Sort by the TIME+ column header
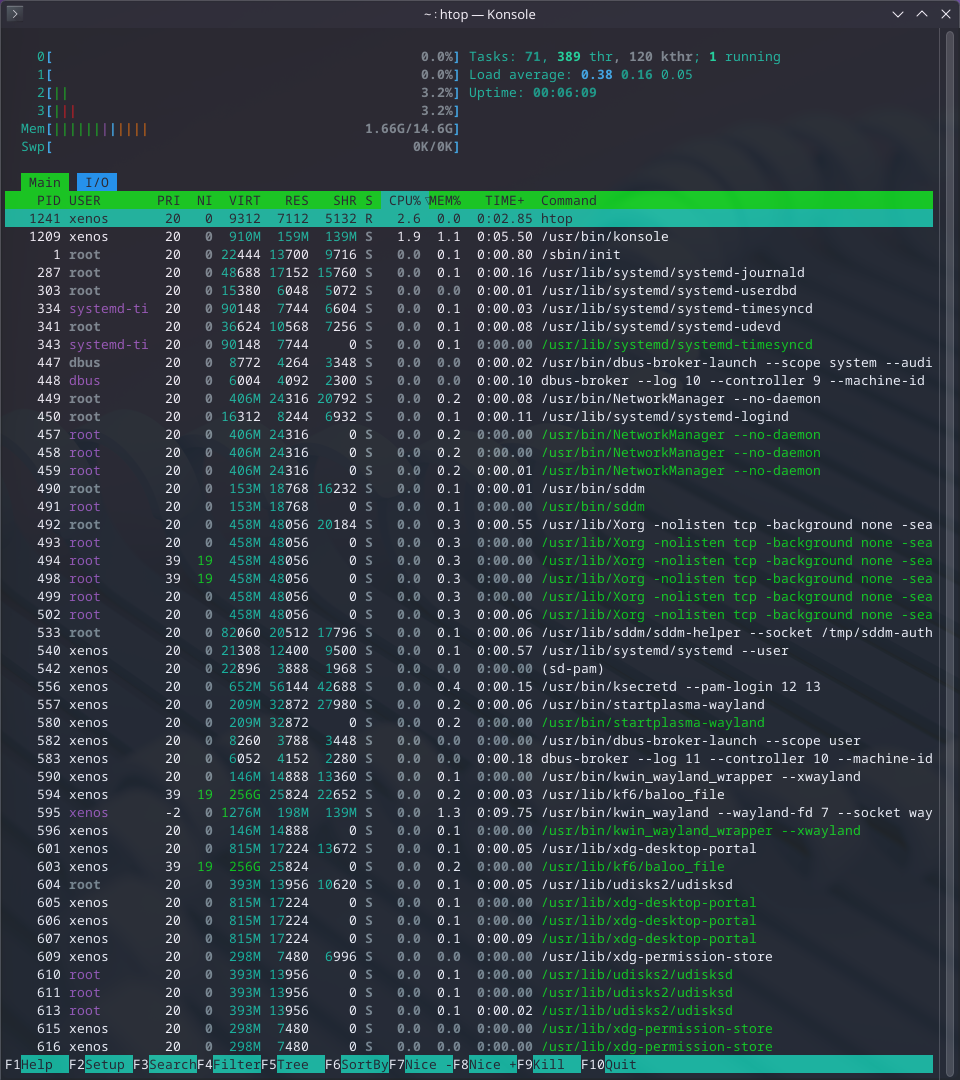Screen dimensions: 960x1080 (x=505, y=200)
